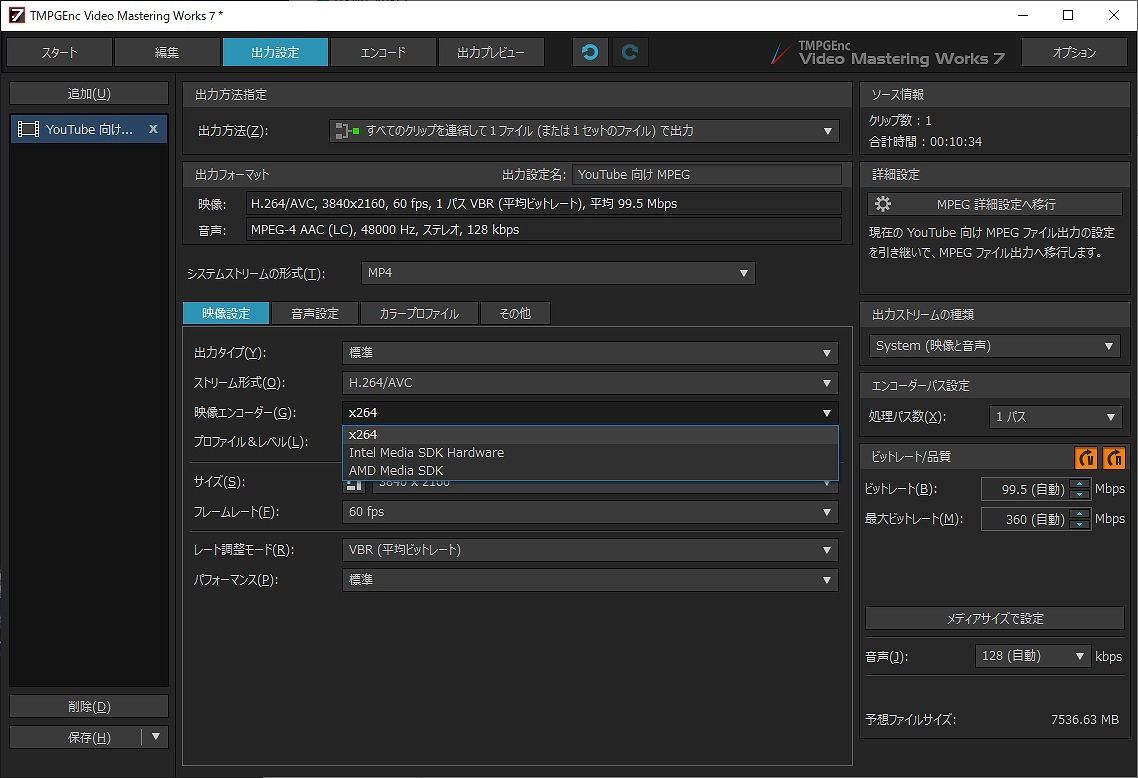Viewport: 1138px width, 778px height.
Task: Click the 出力設定名 text field
Action: click(707, 175)
